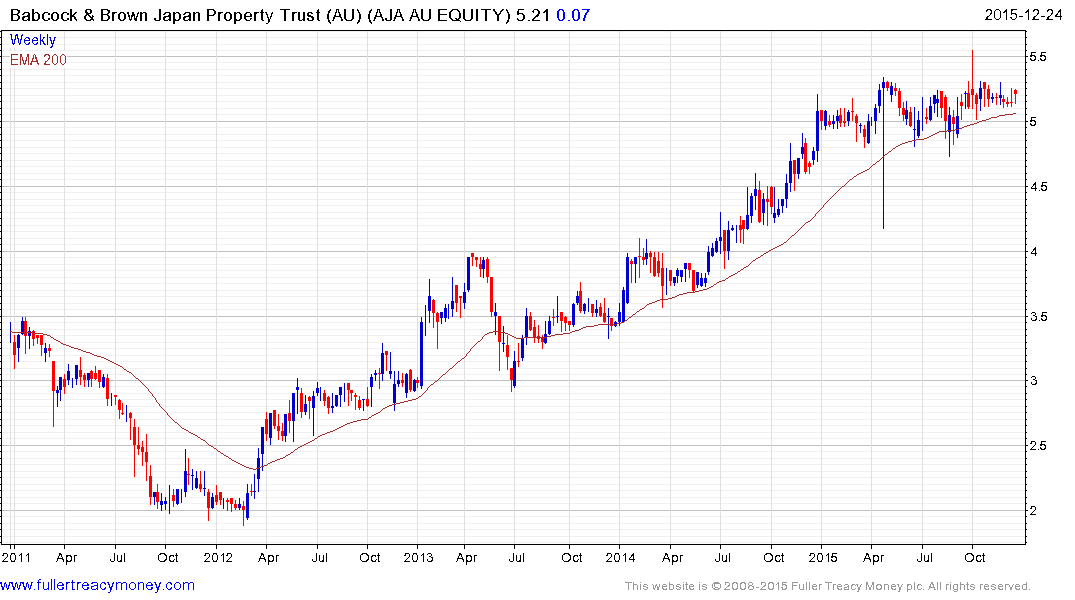The image size is (1075, 600).
Task: Click the tall upper wick spike near October 2015
Action: [972, 70]
